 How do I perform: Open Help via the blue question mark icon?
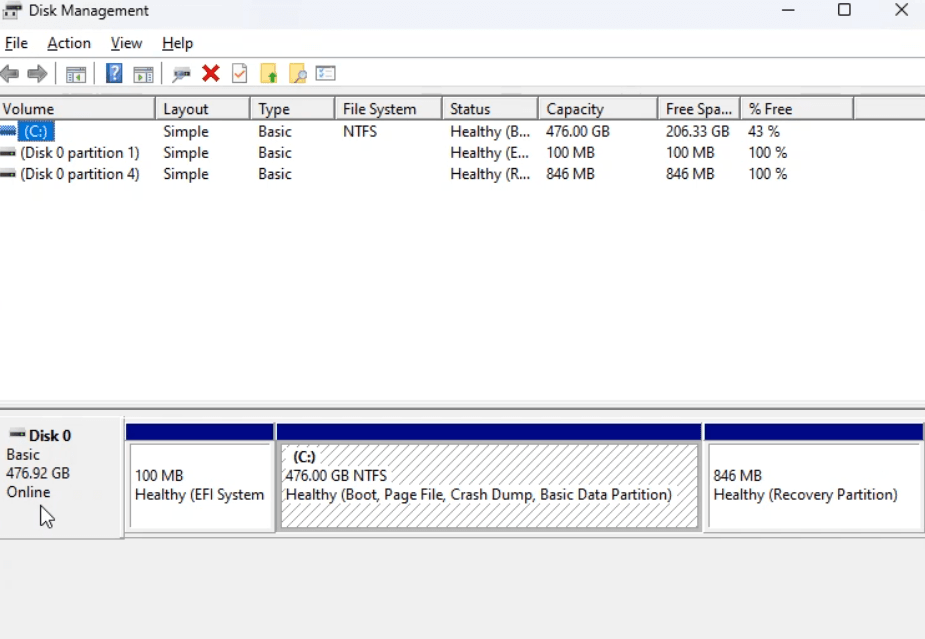tap(114, 74)
